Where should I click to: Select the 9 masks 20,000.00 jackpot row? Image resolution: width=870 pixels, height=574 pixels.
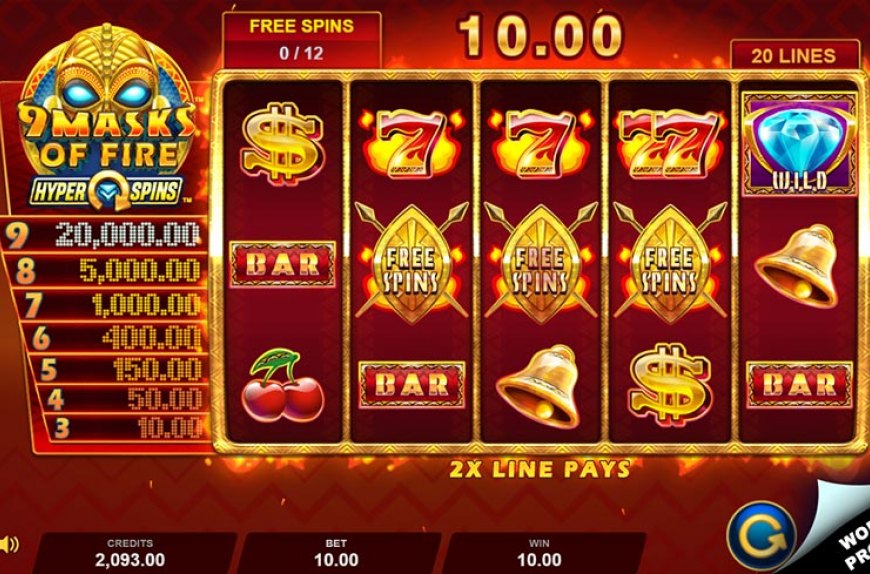coord(104,235)
